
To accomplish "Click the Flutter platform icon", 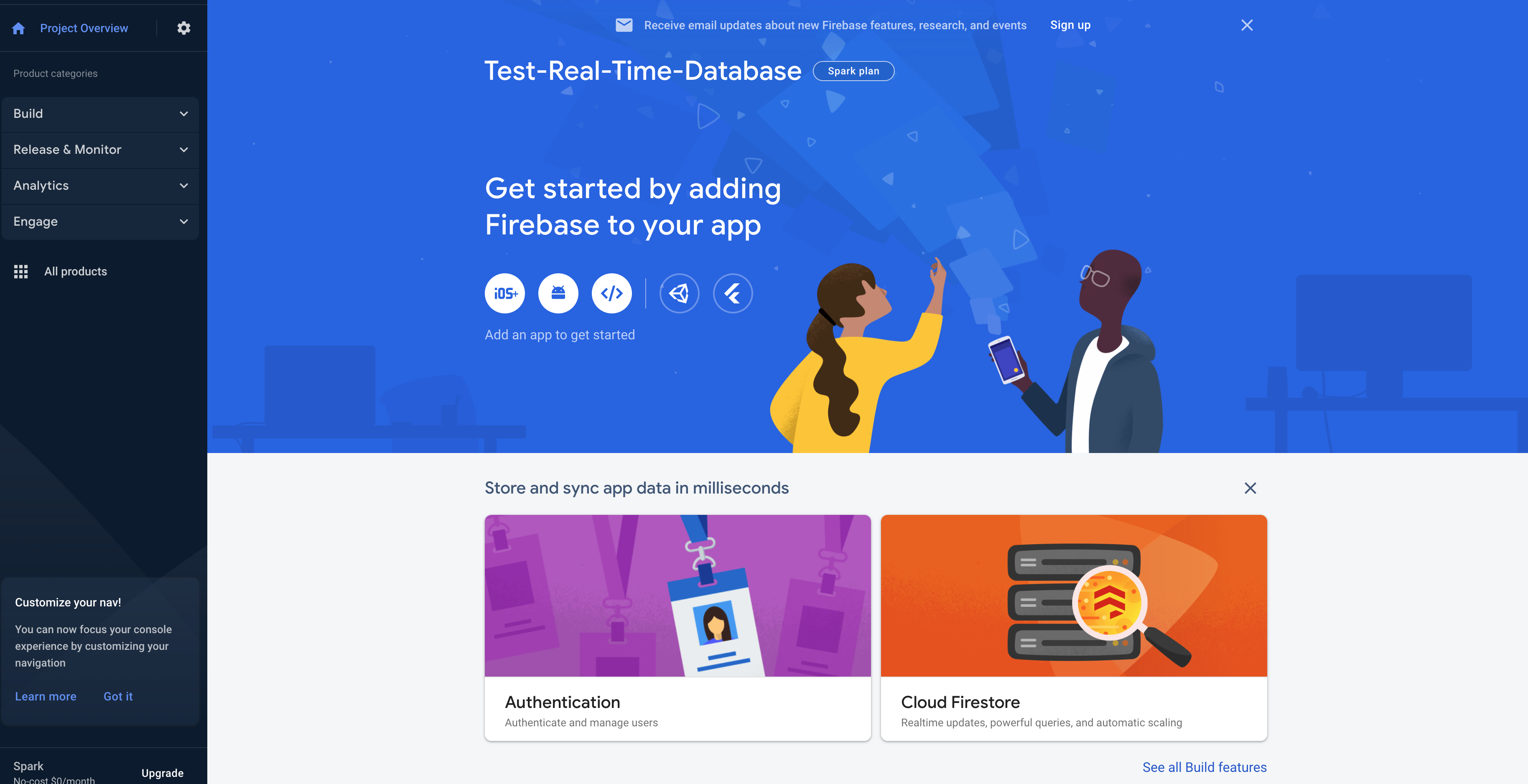I will pos(733,293).
